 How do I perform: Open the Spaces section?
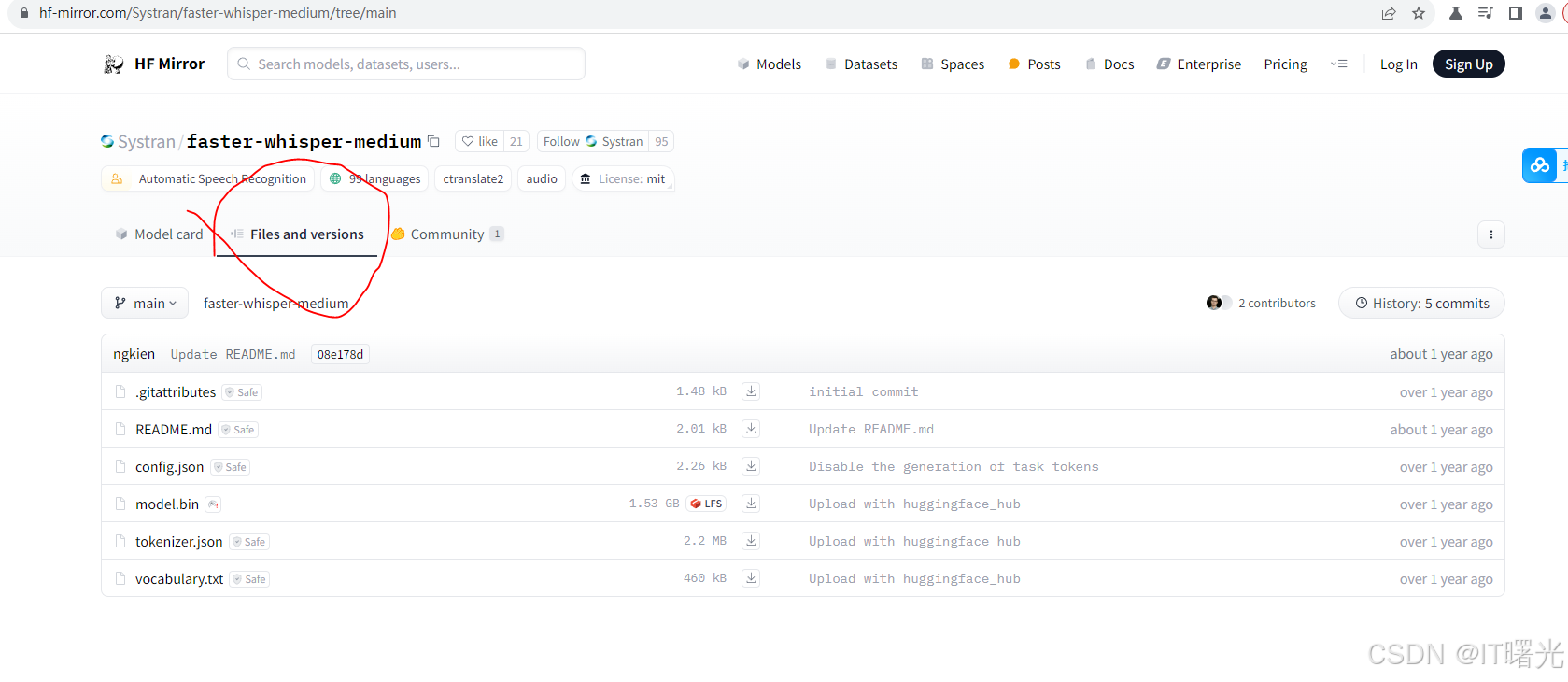(x=953, y=64)
